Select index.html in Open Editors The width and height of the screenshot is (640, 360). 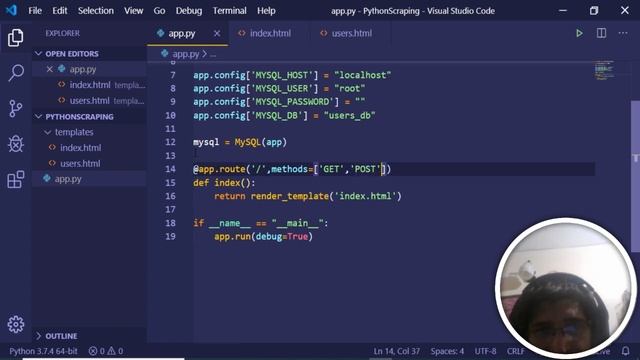[x=89, y=85]
